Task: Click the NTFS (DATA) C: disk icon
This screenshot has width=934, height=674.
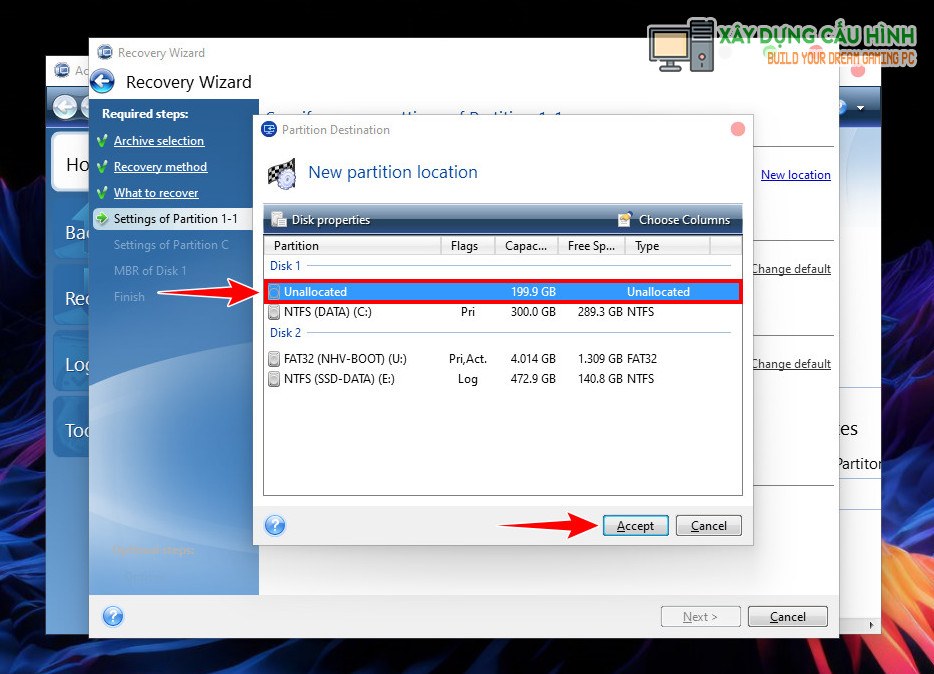Action: [275, 312]
